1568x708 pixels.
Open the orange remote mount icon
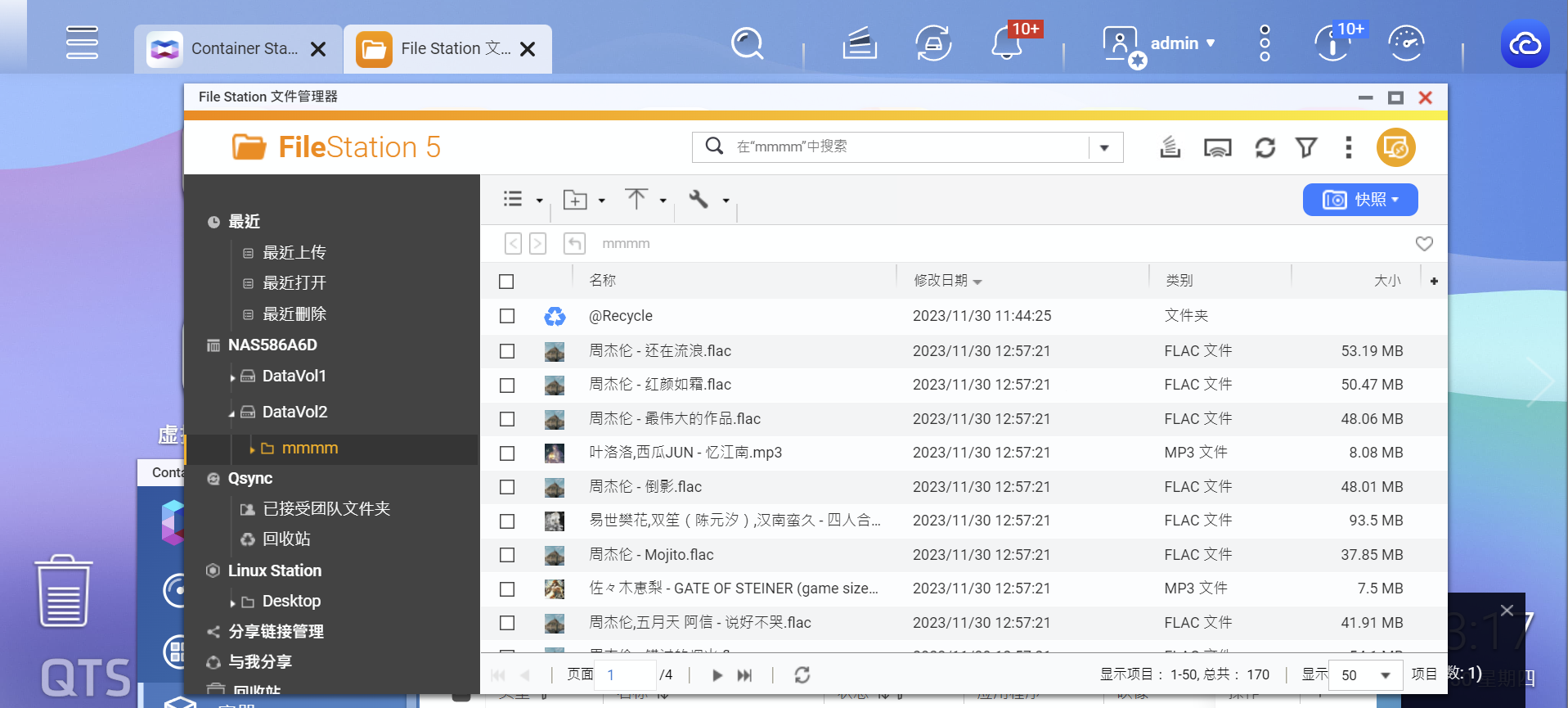1396,147
